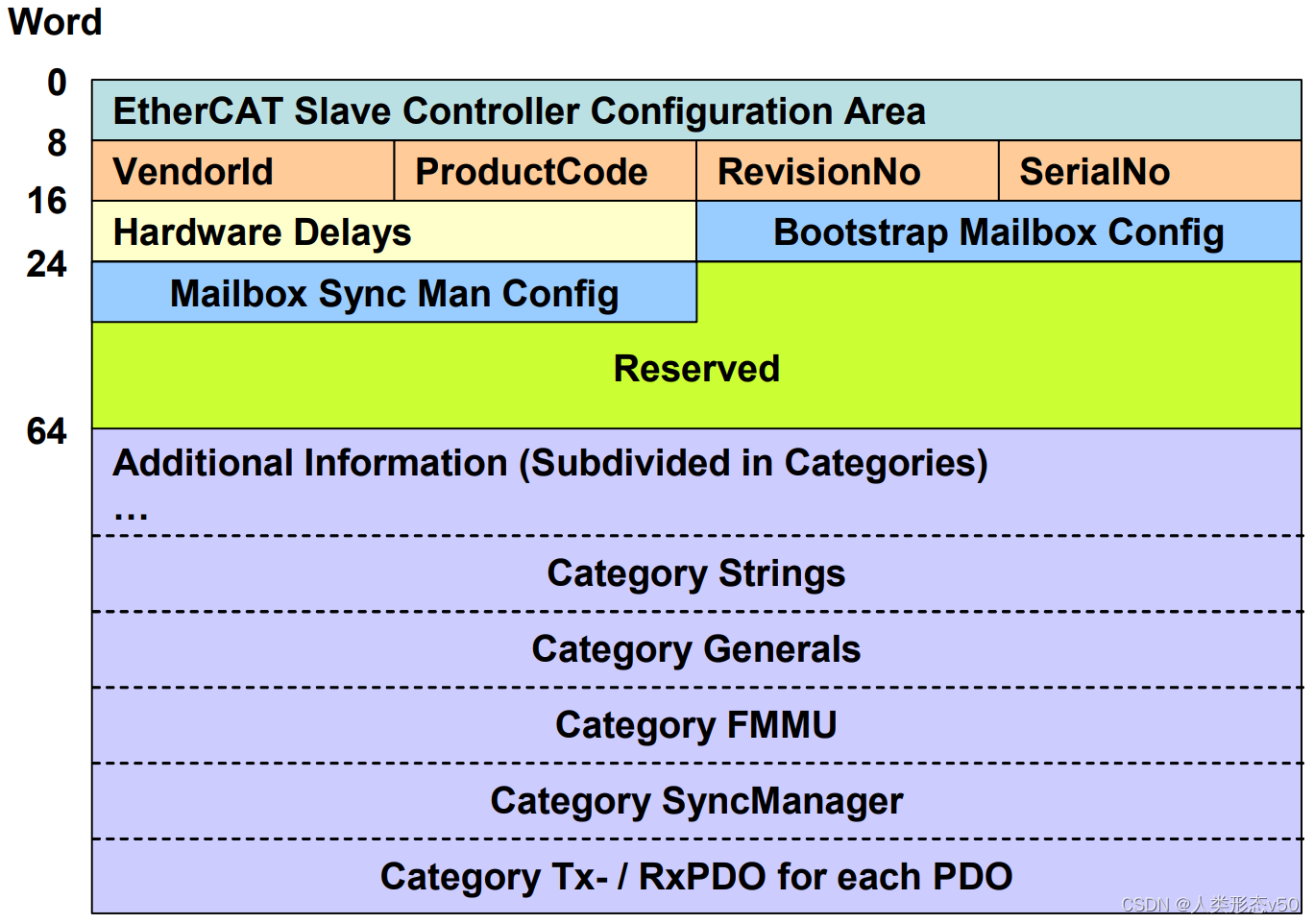Viewport: 1314px width, 924px height.
Task: Select the Category SyncManager row
Action: (696, 800)
